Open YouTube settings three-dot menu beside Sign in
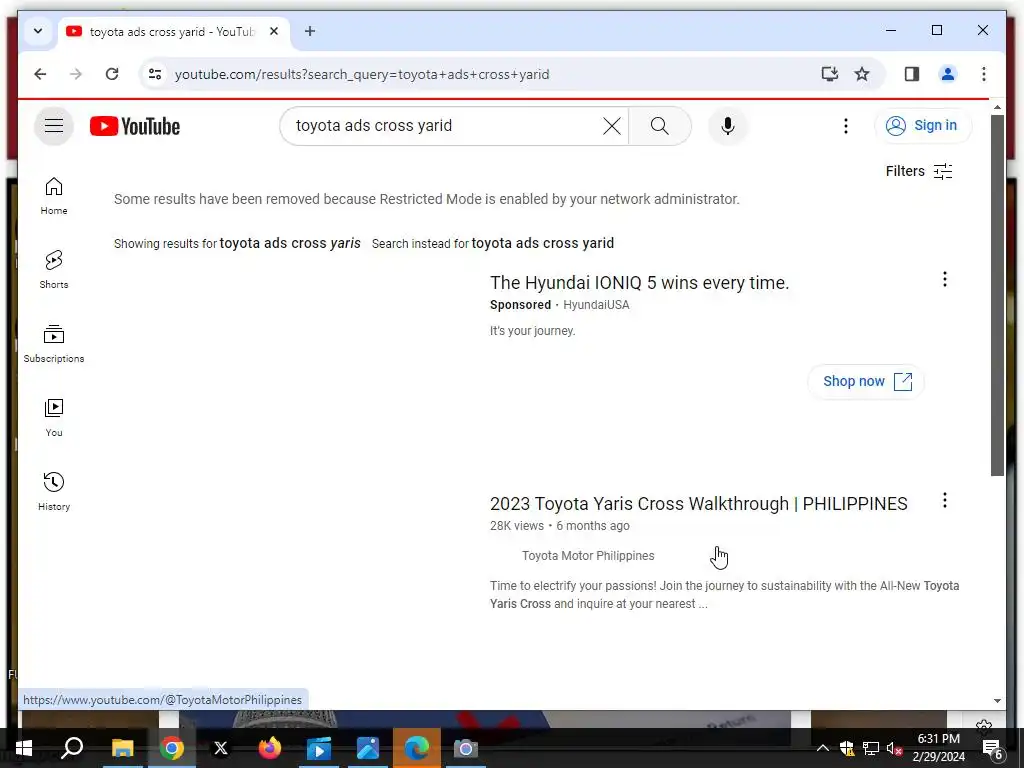The height and width of the screenshot is (768, 1024). (846, 125)
